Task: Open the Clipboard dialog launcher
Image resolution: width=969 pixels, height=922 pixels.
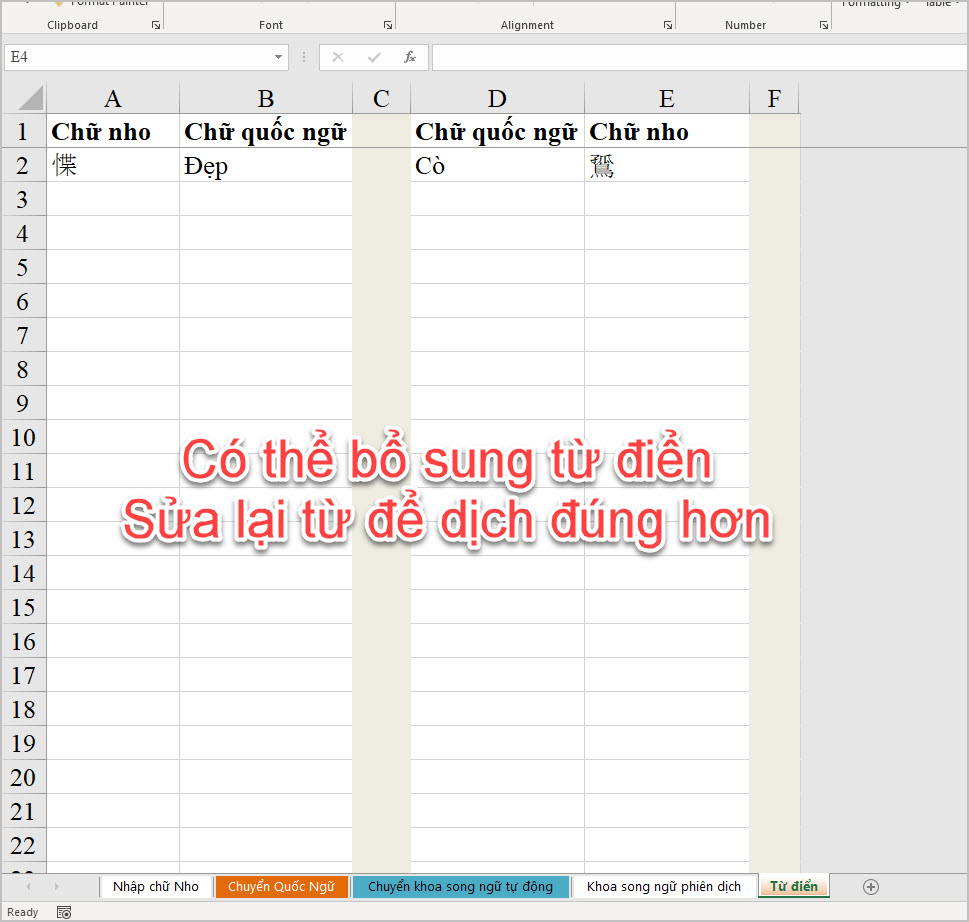Action: coord(155,25)
